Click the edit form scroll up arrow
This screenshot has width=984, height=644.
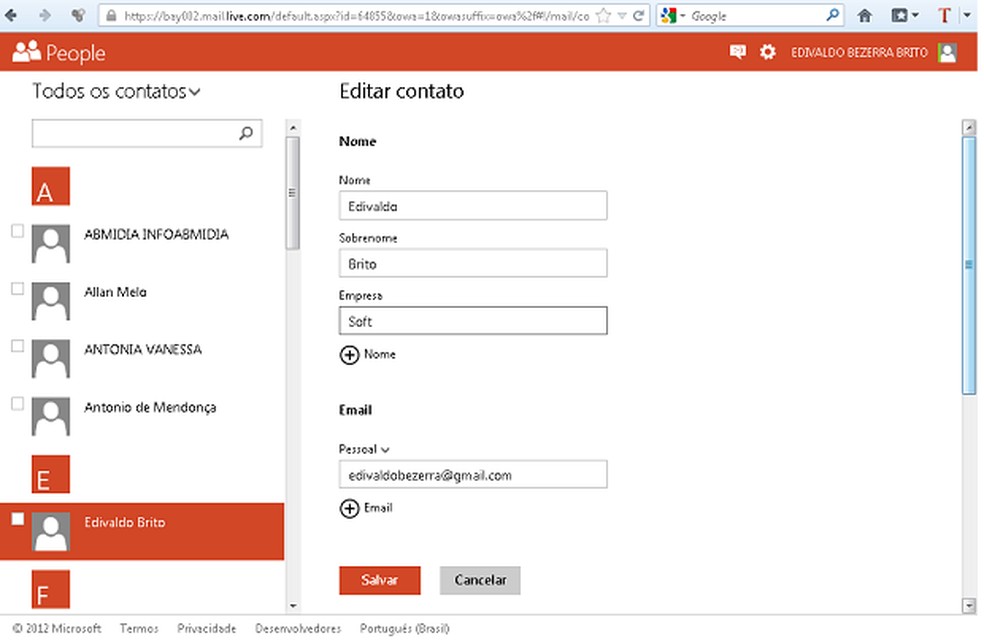pos(969,127)
